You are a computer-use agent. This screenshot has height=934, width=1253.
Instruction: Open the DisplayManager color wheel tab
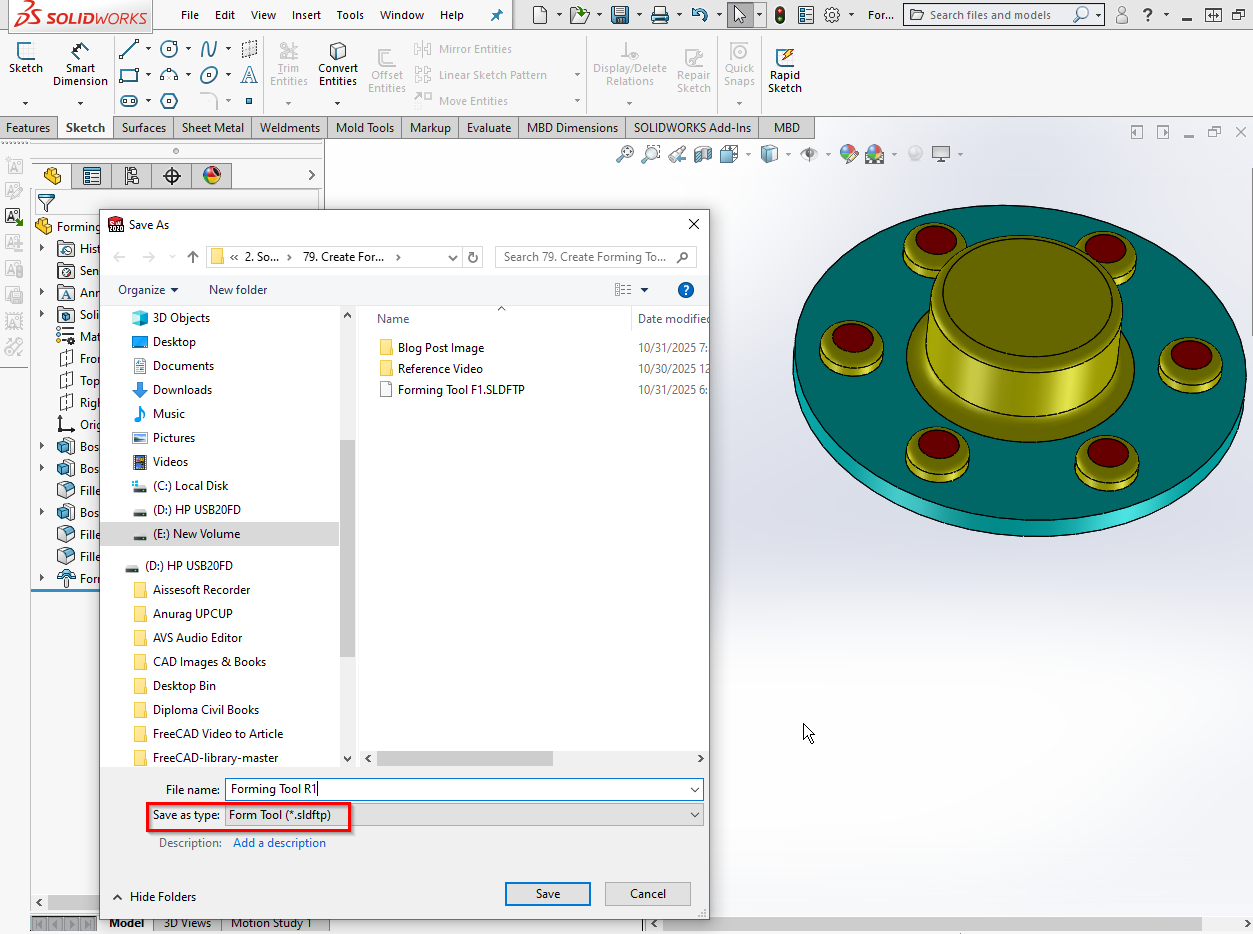tap(211, 176)
